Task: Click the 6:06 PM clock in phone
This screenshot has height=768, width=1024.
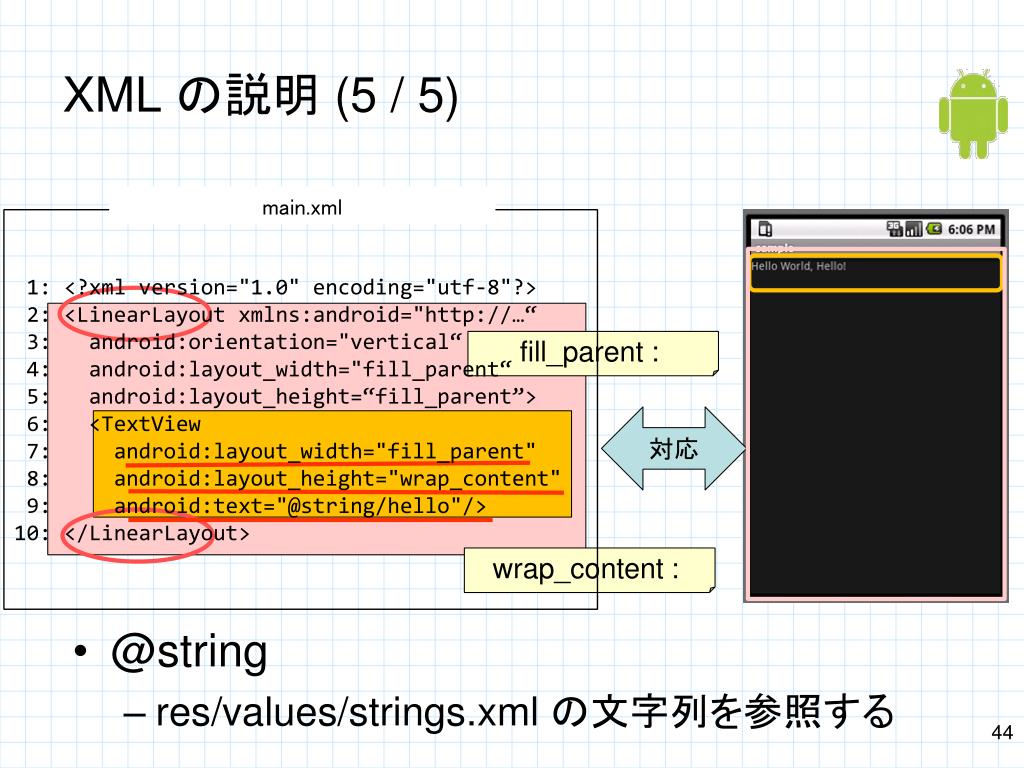Action: click(x=971, y=229)
